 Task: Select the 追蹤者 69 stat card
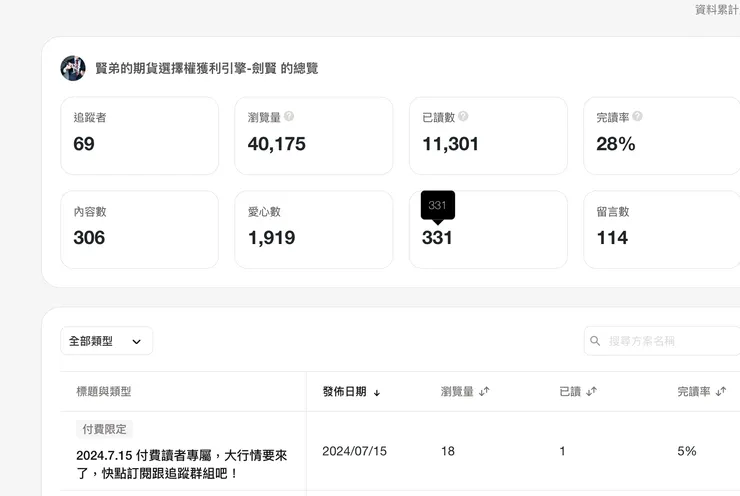click(140, 136)
